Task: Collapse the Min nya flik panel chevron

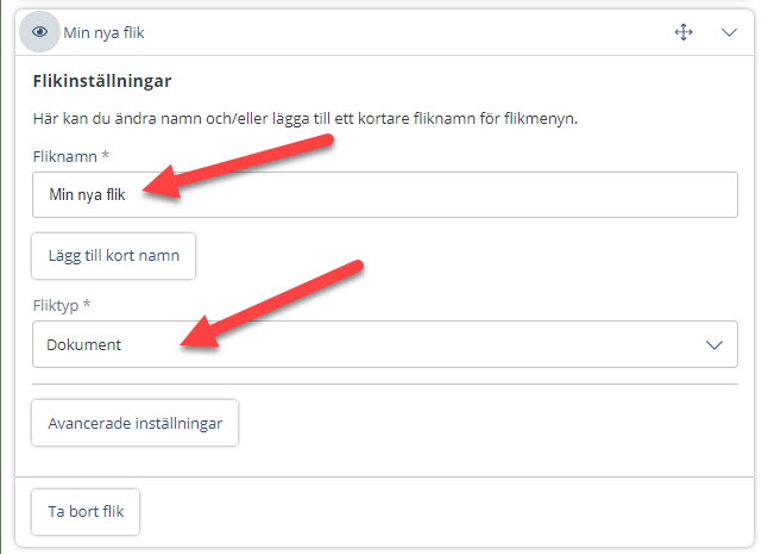Action: (729, 33)
